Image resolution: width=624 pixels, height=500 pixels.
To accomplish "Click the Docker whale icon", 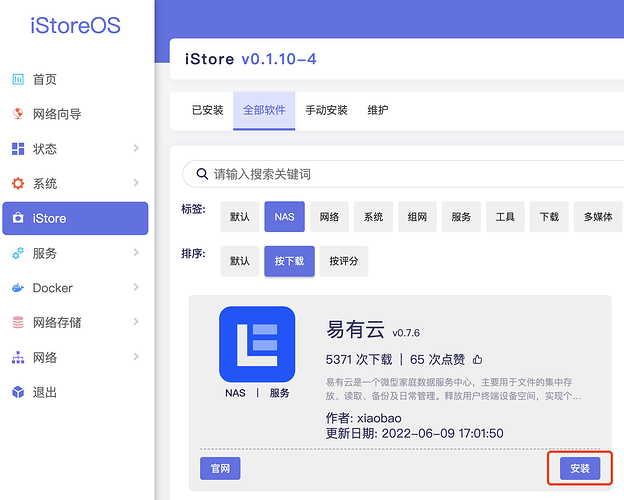I will (x=18, y=288).
